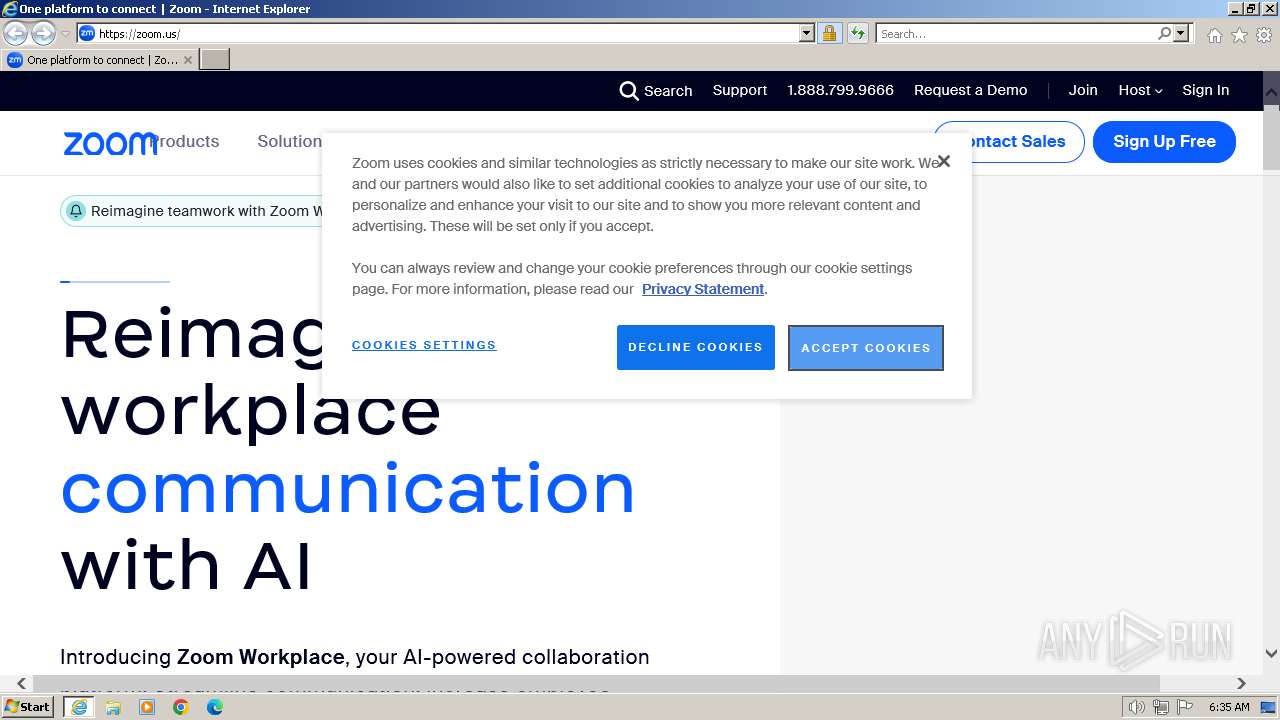Expand the Host dropdown menu
This screenshot has width=1280, height=720.
(1140, 90)
